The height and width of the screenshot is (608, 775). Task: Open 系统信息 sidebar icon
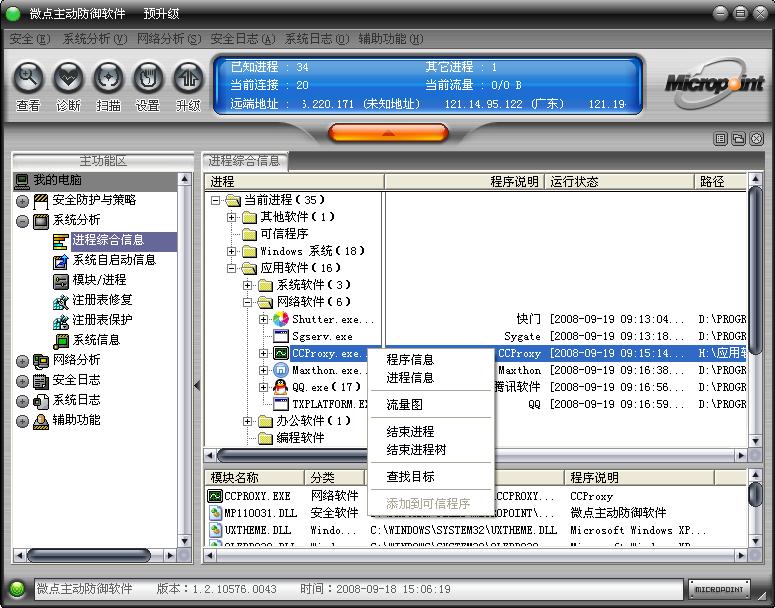pyautogui.click(x=60, y=341)
